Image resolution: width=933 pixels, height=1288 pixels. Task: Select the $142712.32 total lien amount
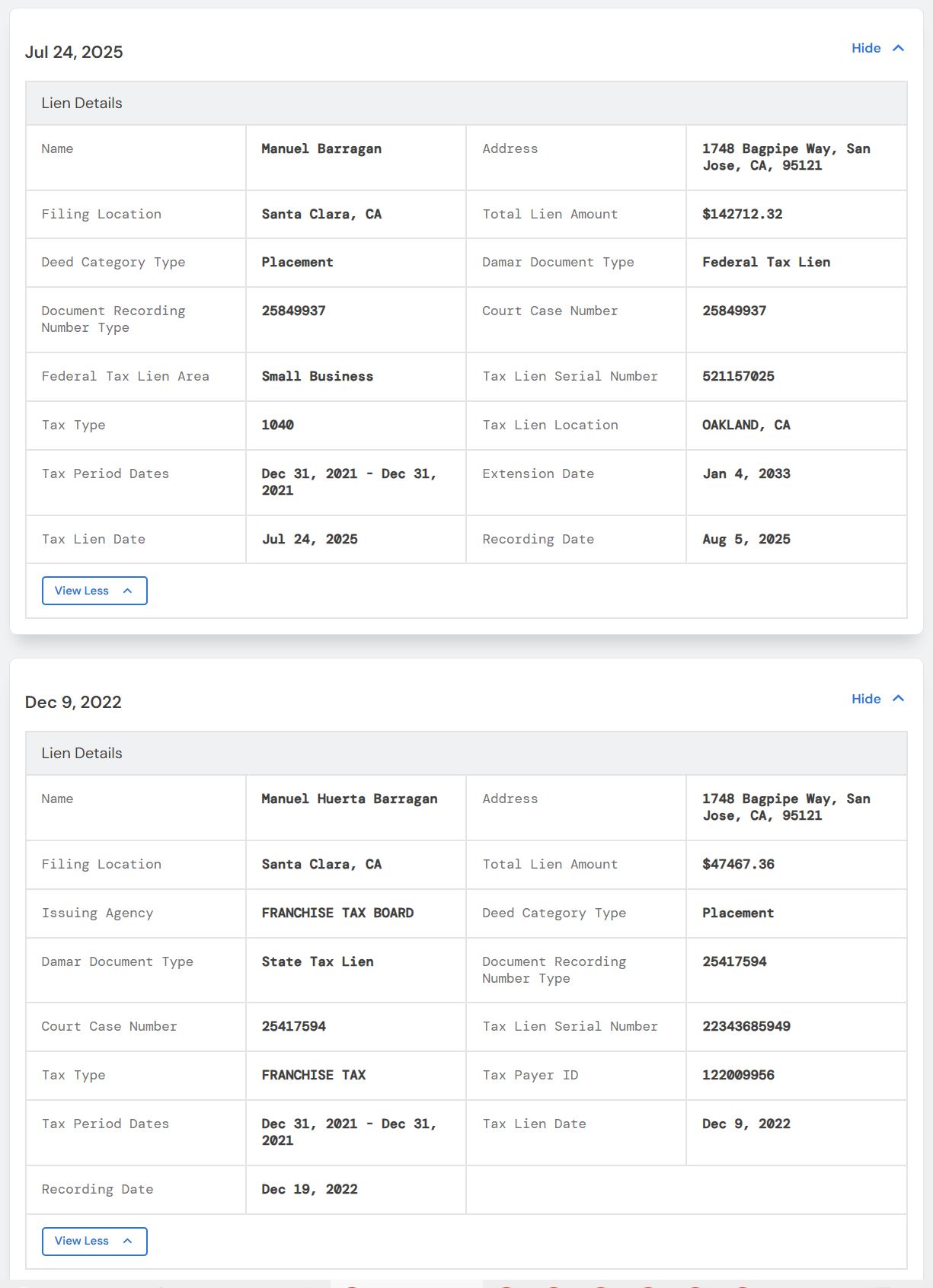coord(743,214)
